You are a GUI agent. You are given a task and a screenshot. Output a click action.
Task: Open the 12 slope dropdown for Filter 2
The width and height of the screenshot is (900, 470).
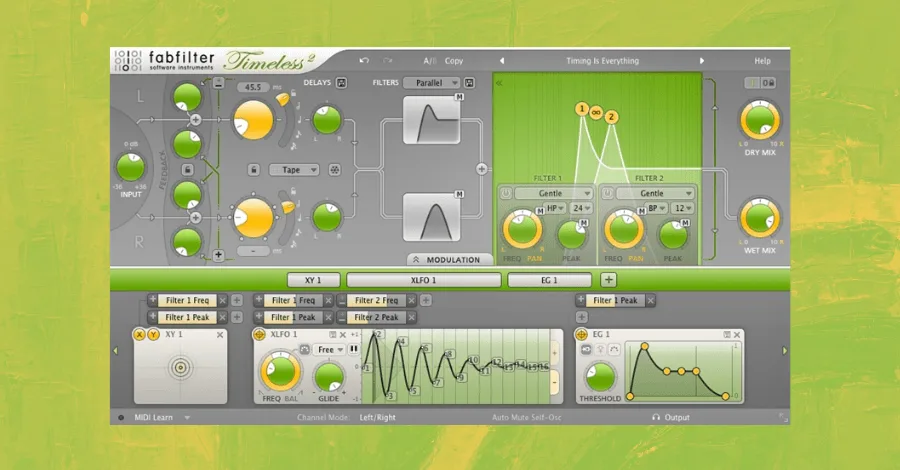click(x=683, y=208)
